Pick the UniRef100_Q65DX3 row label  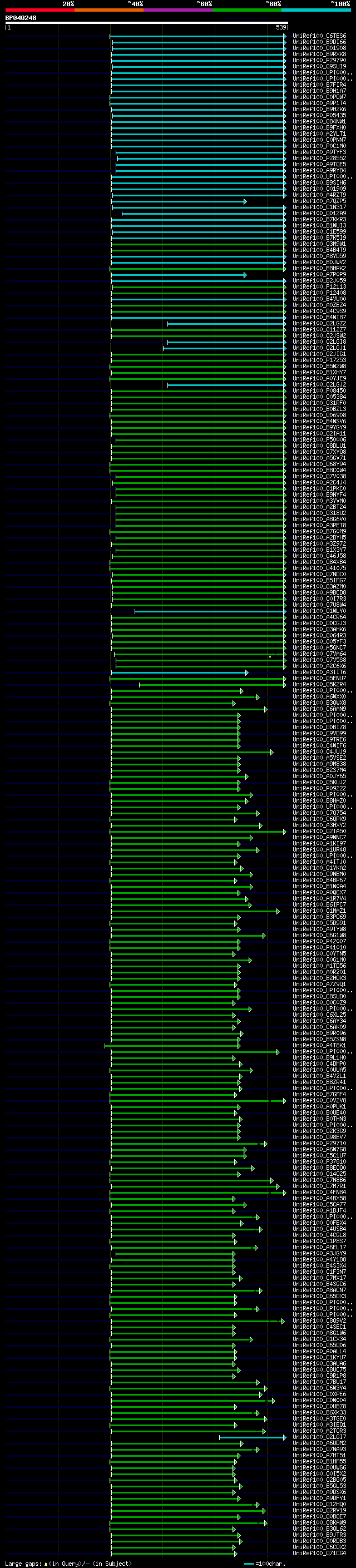point(319,1296)
